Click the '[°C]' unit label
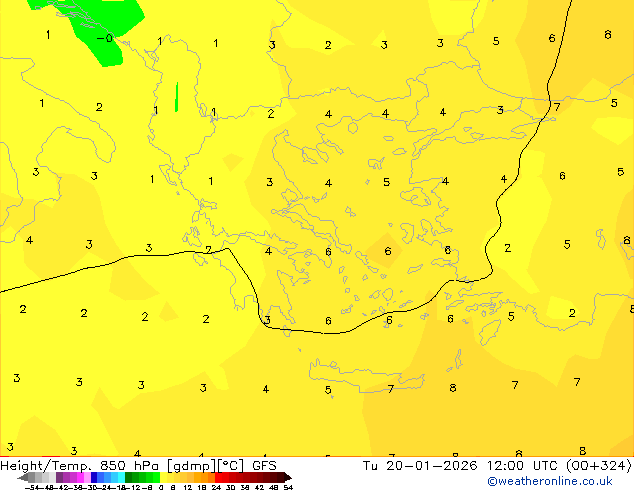Screen dimensions: 634x490 coord(231,466)
